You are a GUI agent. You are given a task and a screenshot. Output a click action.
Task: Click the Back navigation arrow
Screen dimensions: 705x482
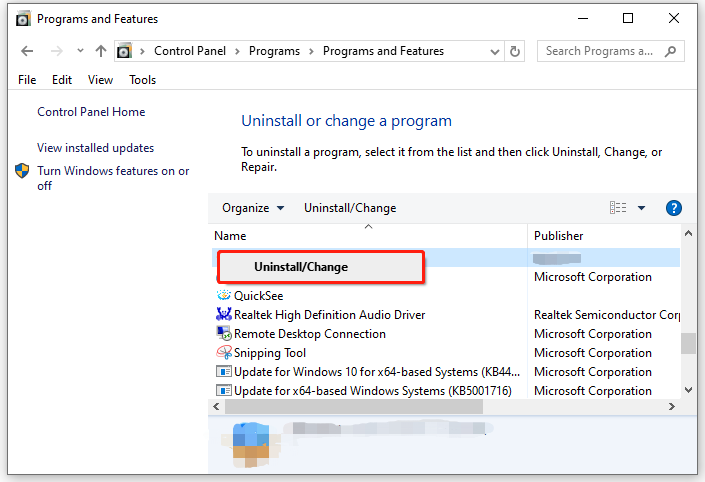pyautogui.click(x=27, y=51)
